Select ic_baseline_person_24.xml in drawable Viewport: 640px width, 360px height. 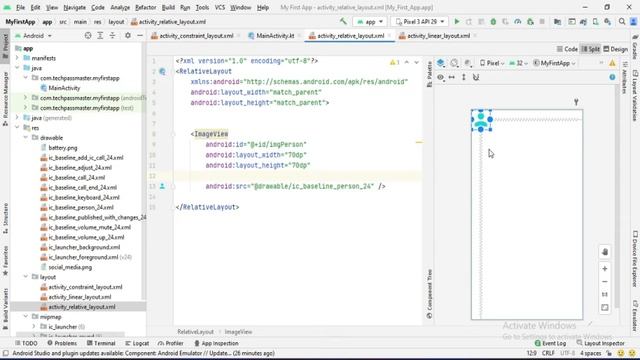click(x=81, y=207)
